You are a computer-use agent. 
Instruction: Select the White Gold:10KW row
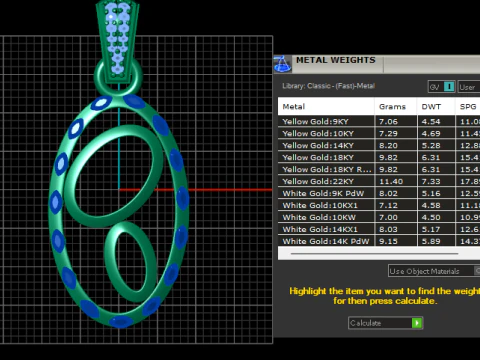(379, 217)
